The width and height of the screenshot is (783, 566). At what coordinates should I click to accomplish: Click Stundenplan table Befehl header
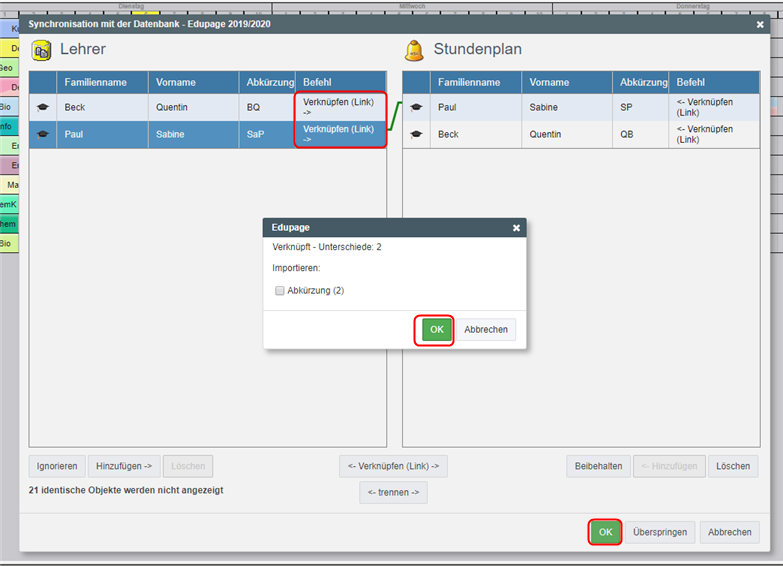click(x=714, y=82)
